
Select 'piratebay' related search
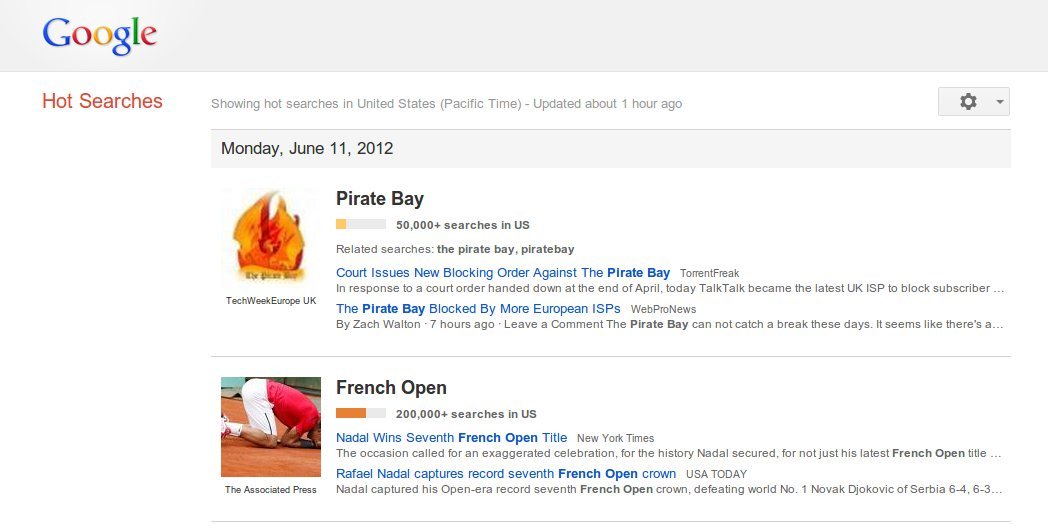pyautogui.click(x=548, y=249)
